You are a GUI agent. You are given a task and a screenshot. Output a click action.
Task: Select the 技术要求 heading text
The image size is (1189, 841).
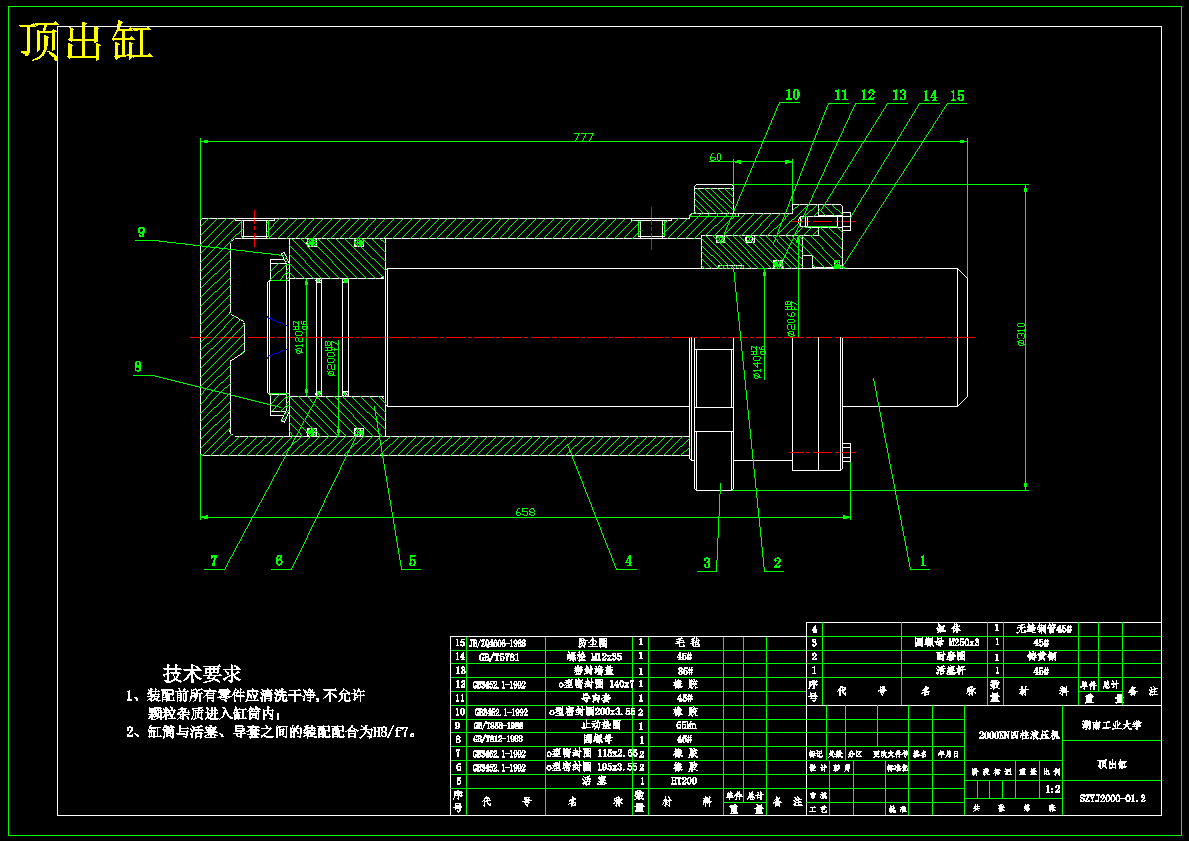coord(202,673)
